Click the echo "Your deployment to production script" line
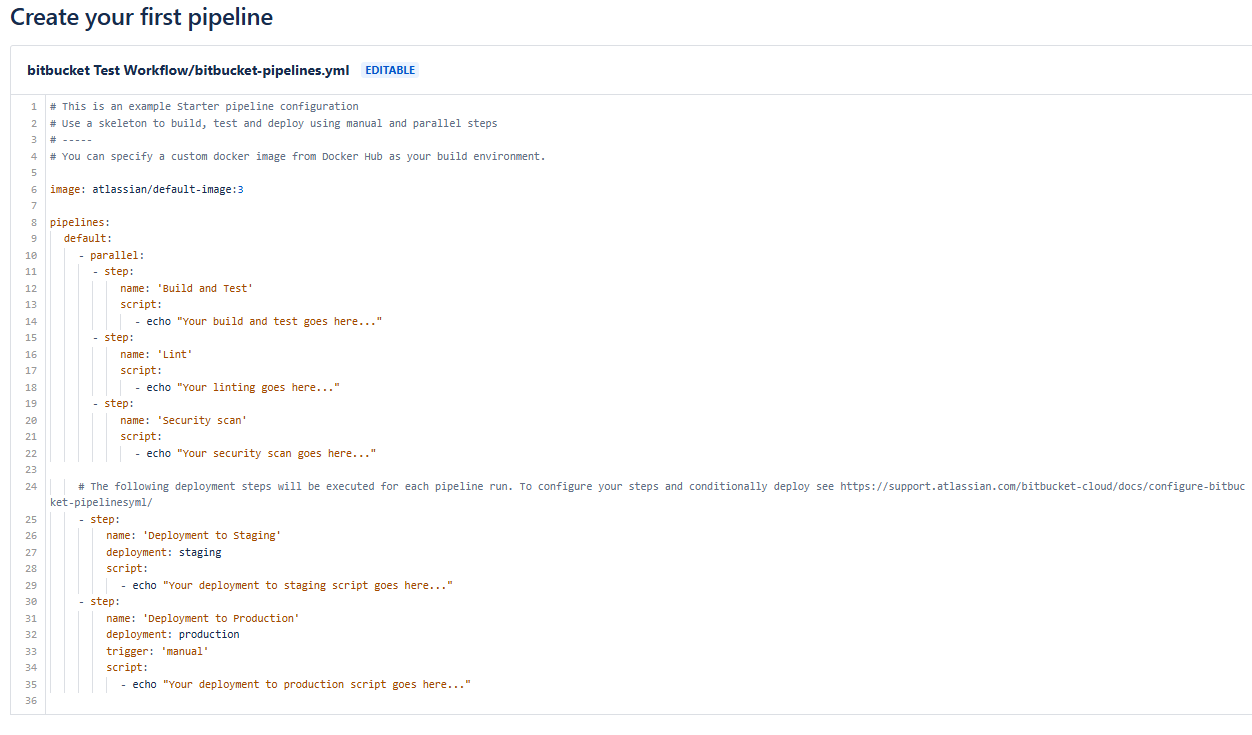The height and width of the screenshot is (735, 1252). coord(295,684)
